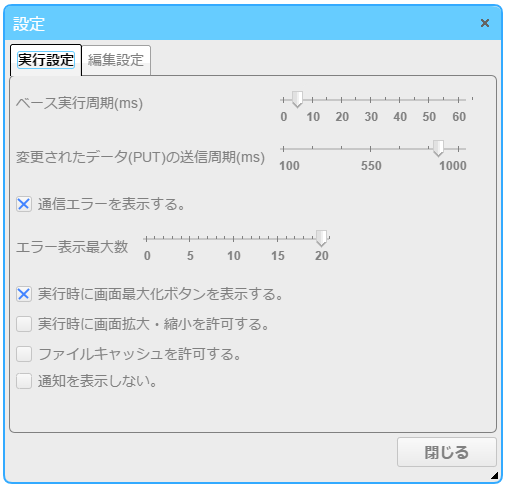Close the 設定 dialog with X icon
Viewport: 505px width, 488px height.
click(485, 23)
